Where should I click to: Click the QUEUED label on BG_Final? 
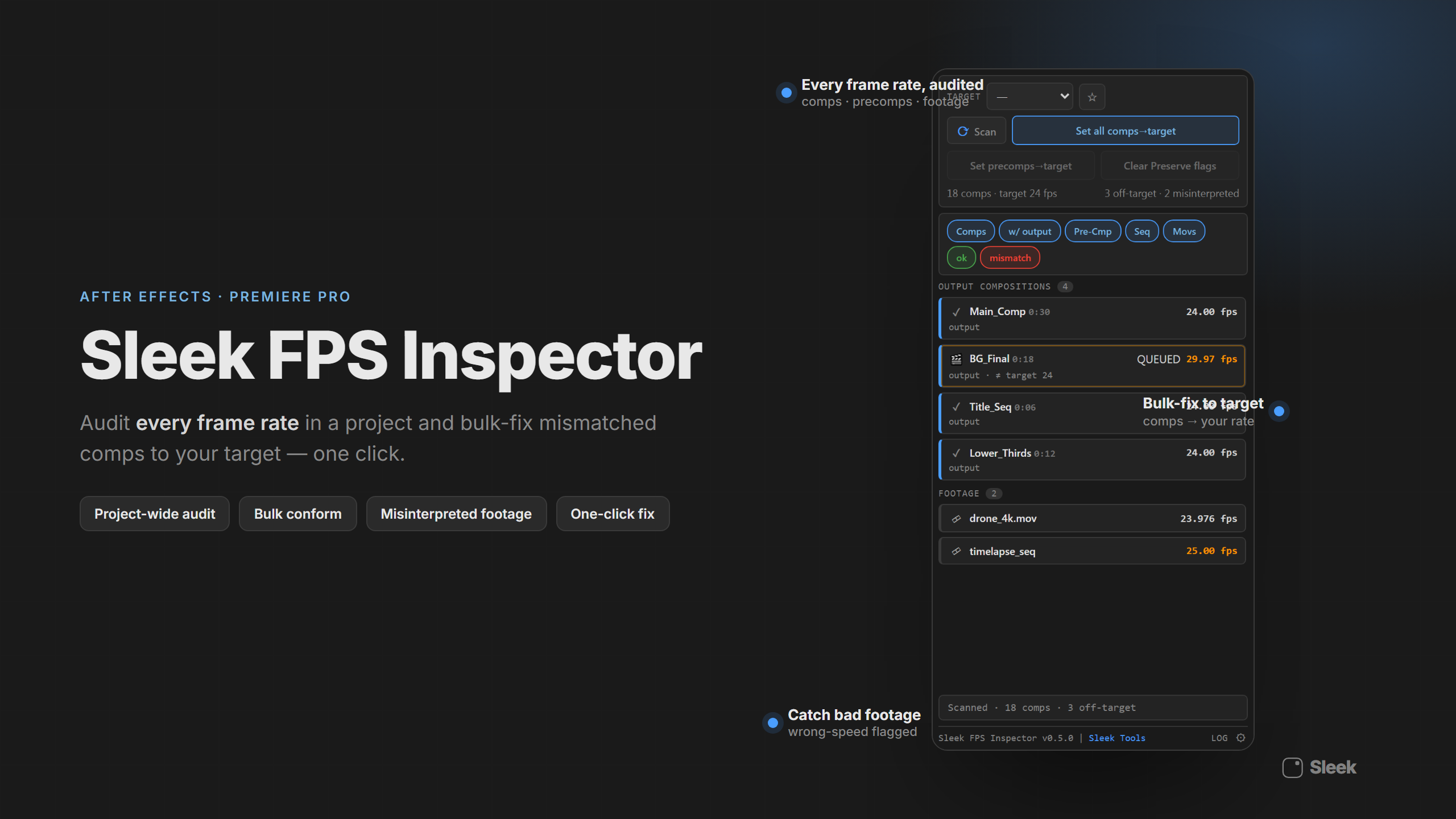click(1159, 359)
